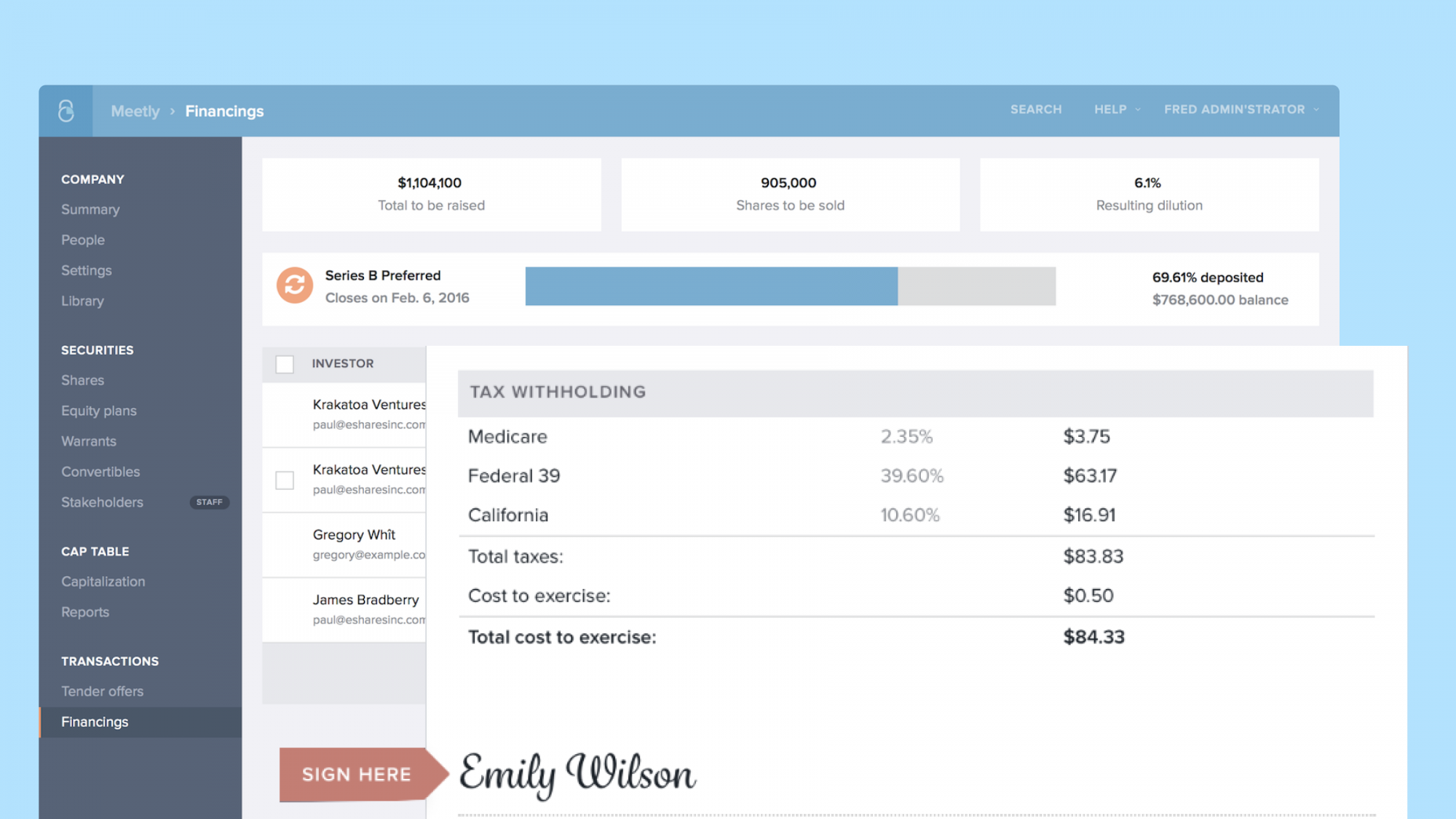Click the Emily Wilson signature field
The height and width of the screenshot is (819, 1456).
(x=578, y=773)
